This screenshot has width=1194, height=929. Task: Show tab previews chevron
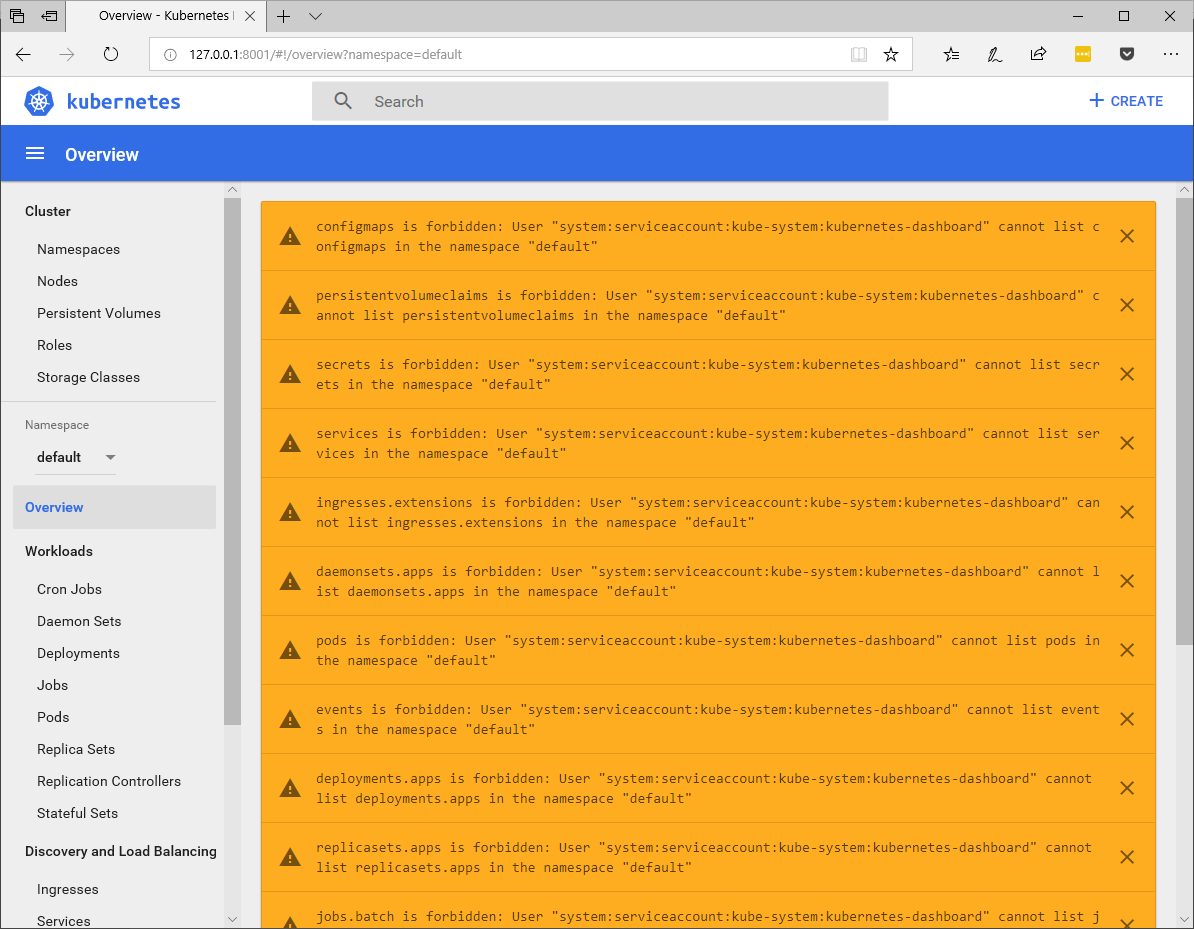[x=315, y=16]
